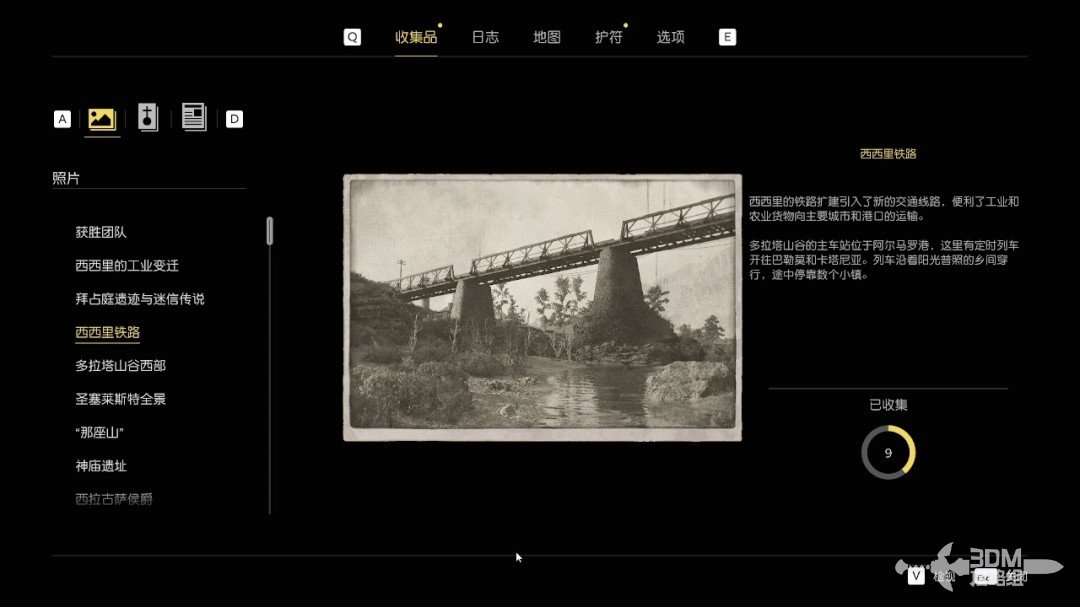Select the 西西里铁路 list entry
This screenshot has height=607, width=1080.
[x=107, y=332]
